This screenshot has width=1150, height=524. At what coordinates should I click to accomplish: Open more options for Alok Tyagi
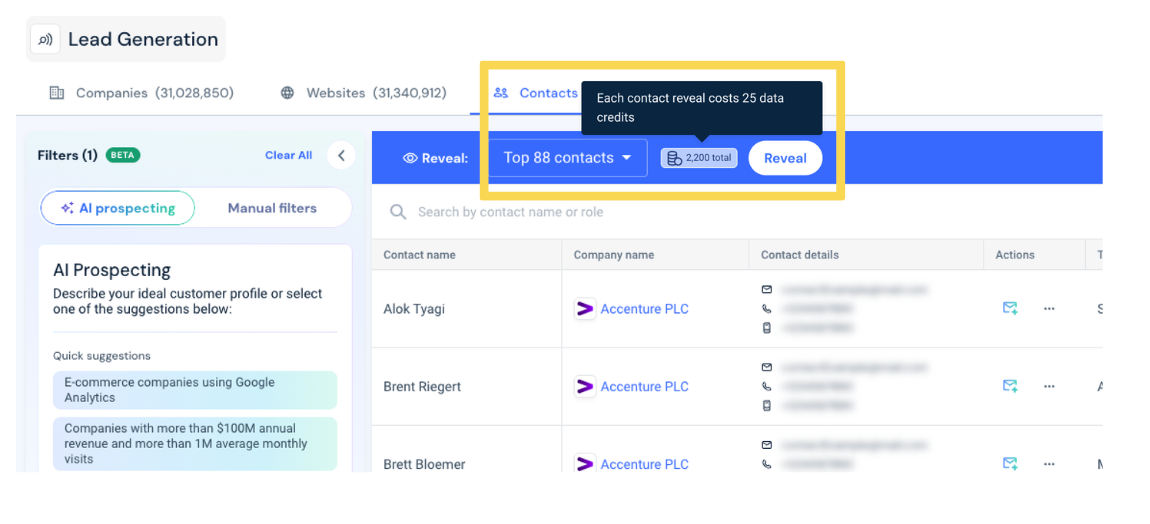(x=1049, y=309)
